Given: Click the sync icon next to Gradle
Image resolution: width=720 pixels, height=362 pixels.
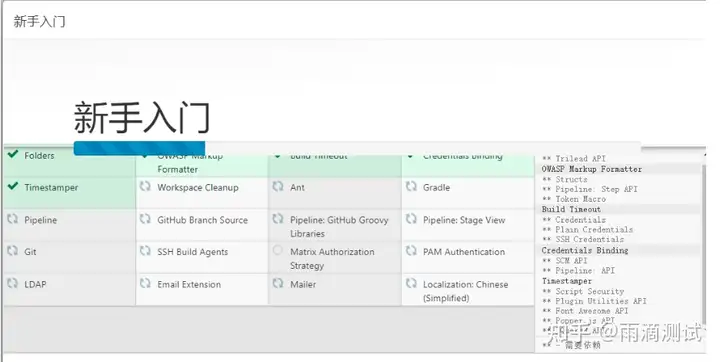Looking at the screenshot, I should point(411,187).
